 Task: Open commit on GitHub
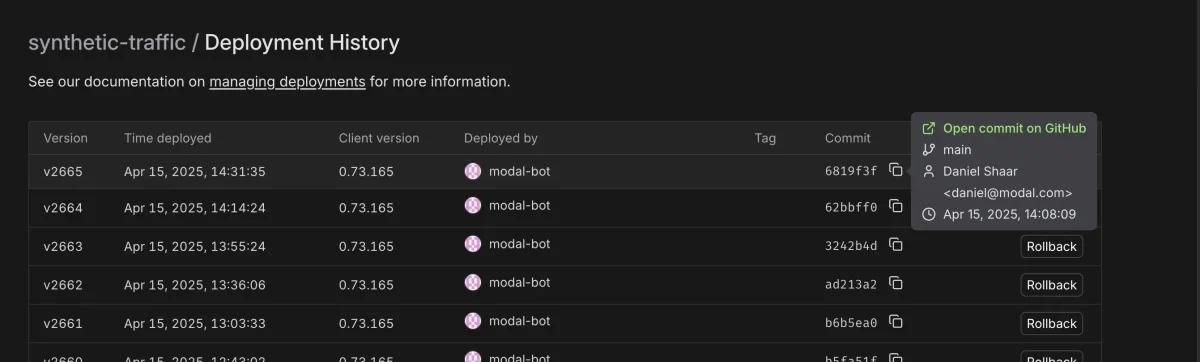[x=1014, y=128]
